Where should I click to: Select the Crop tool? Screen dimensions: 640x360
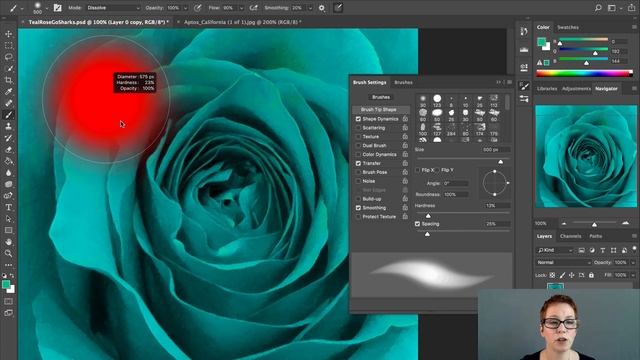click(x=9, y=80)
